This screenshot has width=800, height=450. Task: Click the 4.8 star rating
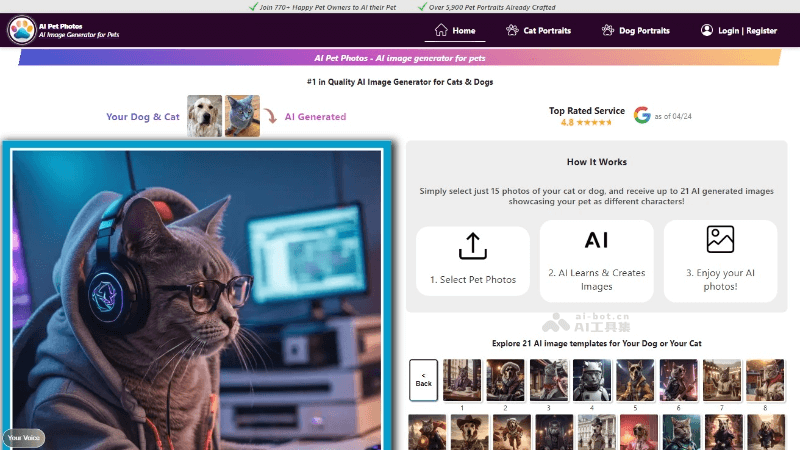point(586,122)
